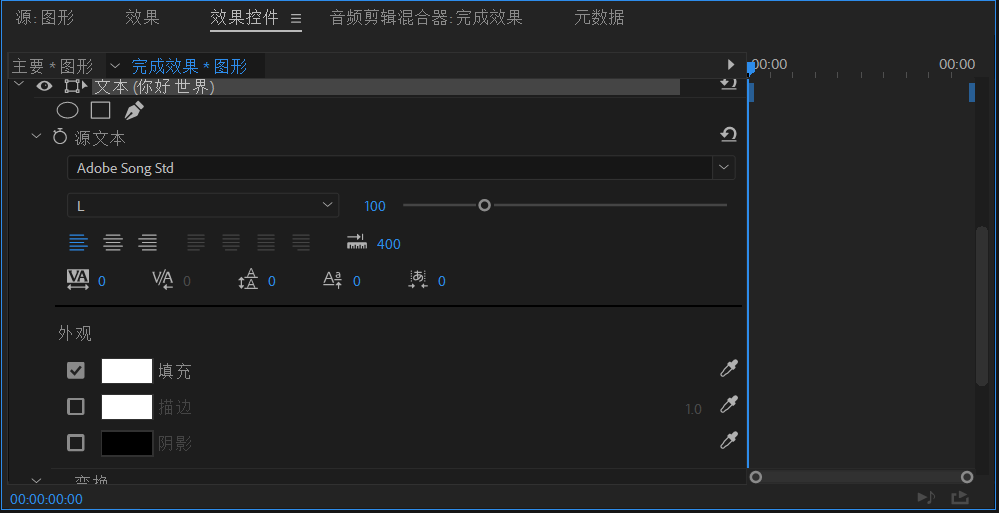999x513 pixels.
Task: Click the baseline shift icon
Action: pyautogui.click(x=333, y=280)
